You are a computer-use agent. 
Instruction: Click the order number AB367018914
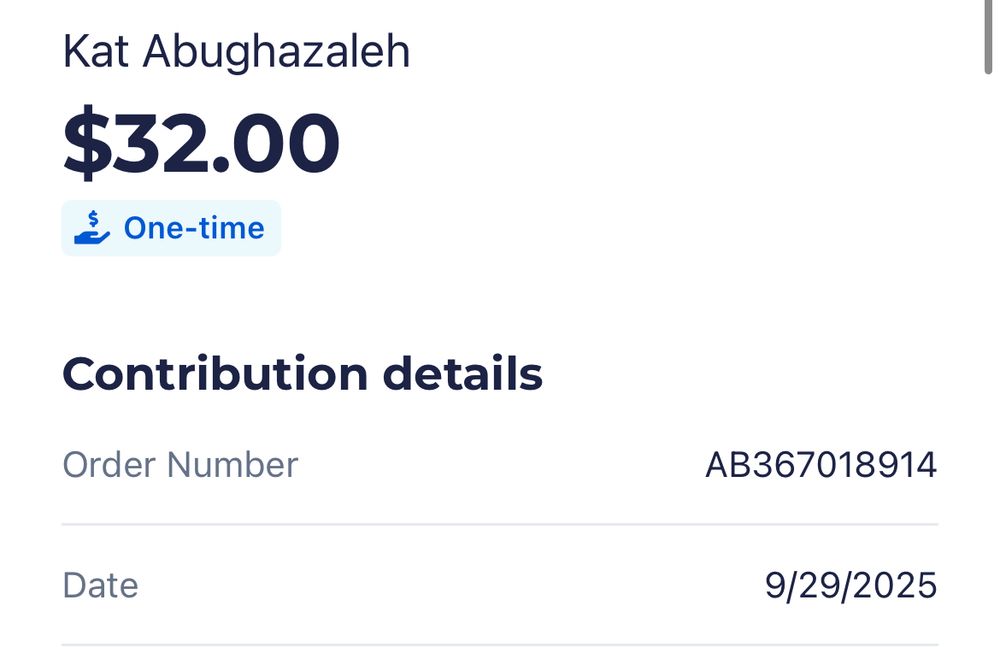coord(822,464)
